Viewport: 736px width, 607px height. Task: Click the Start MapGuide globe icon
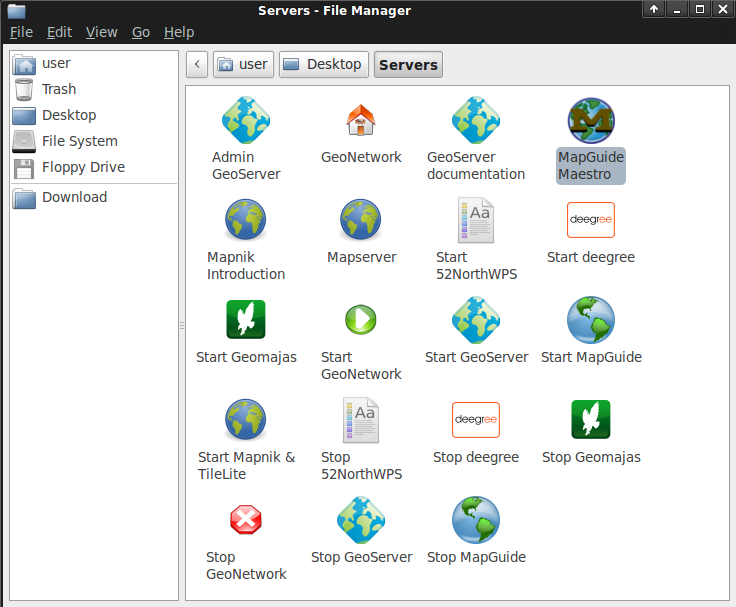[591, 320]
